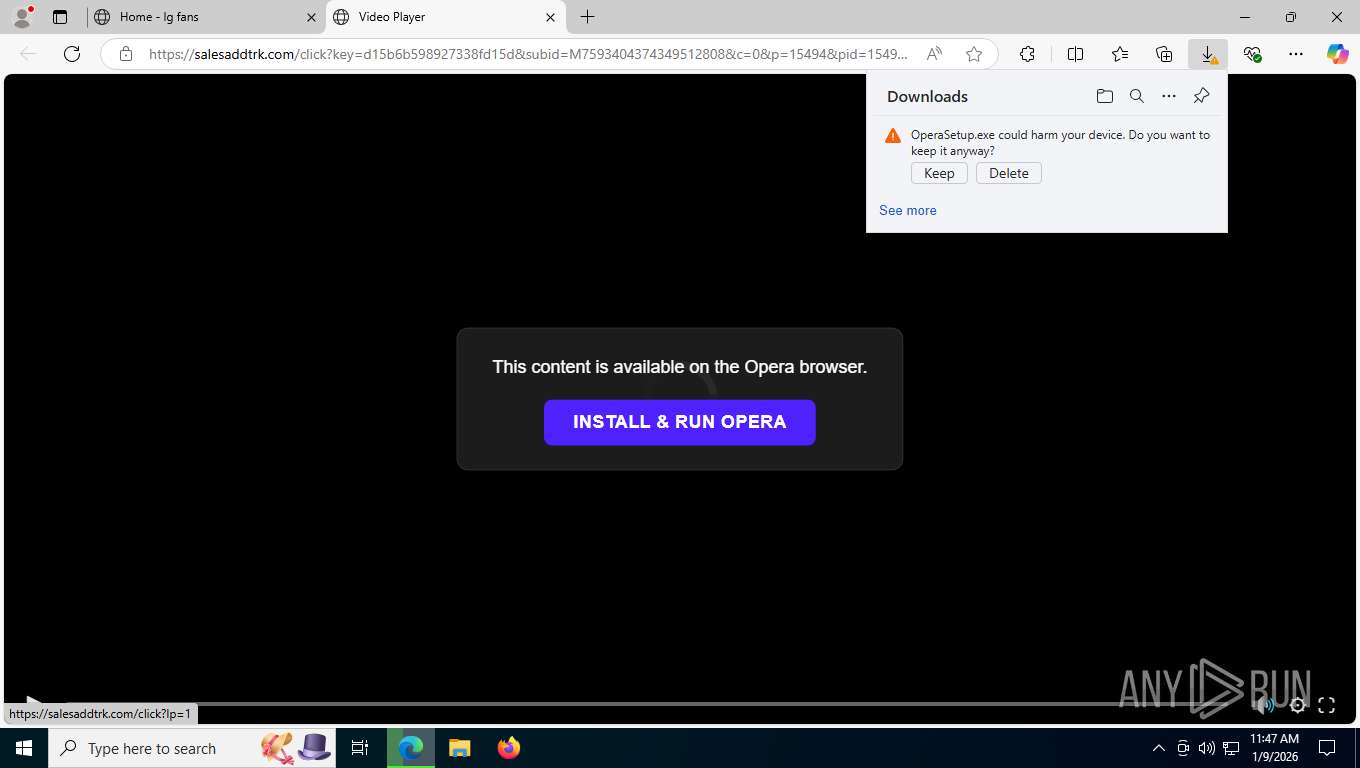1360x768 pixels.
Task: Open the notification center
Action: pos(1327,748)
